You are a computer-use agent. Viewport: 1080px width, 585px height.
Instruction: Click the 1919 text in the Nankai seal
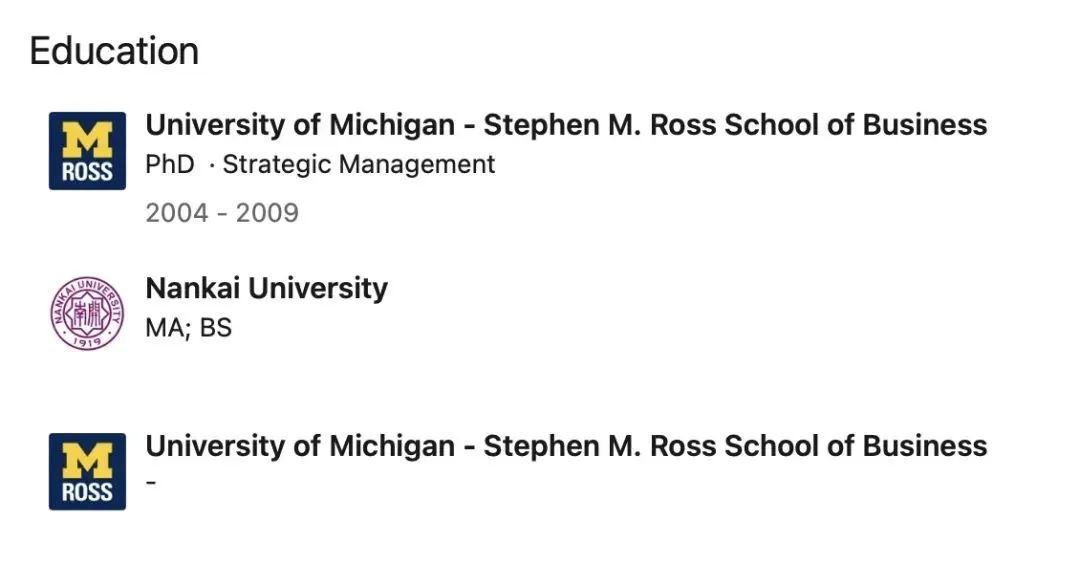pos(87,340)
